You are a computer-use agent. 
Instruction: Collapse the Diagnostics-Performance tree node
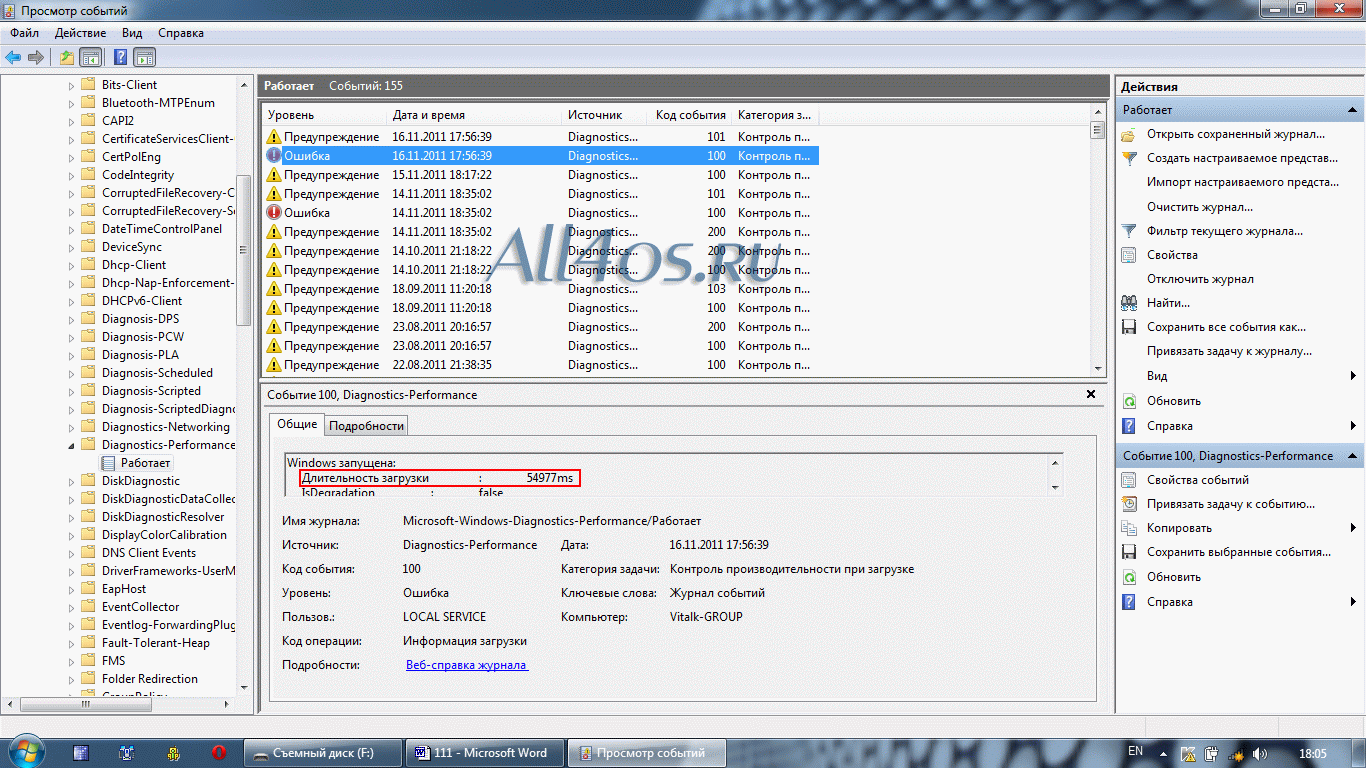pos(71,445)
